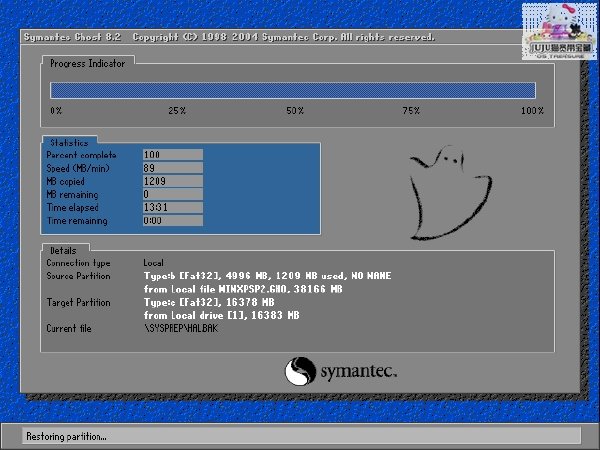Click the Local drive [1] 16383 MB line

pyautogui.click(x=222, y=315)
